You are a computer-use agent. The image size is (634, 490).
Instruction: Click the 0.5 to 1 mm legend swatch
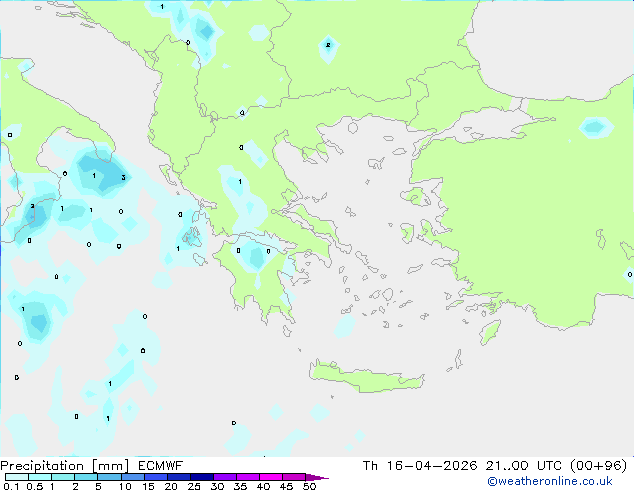(40, 477)
